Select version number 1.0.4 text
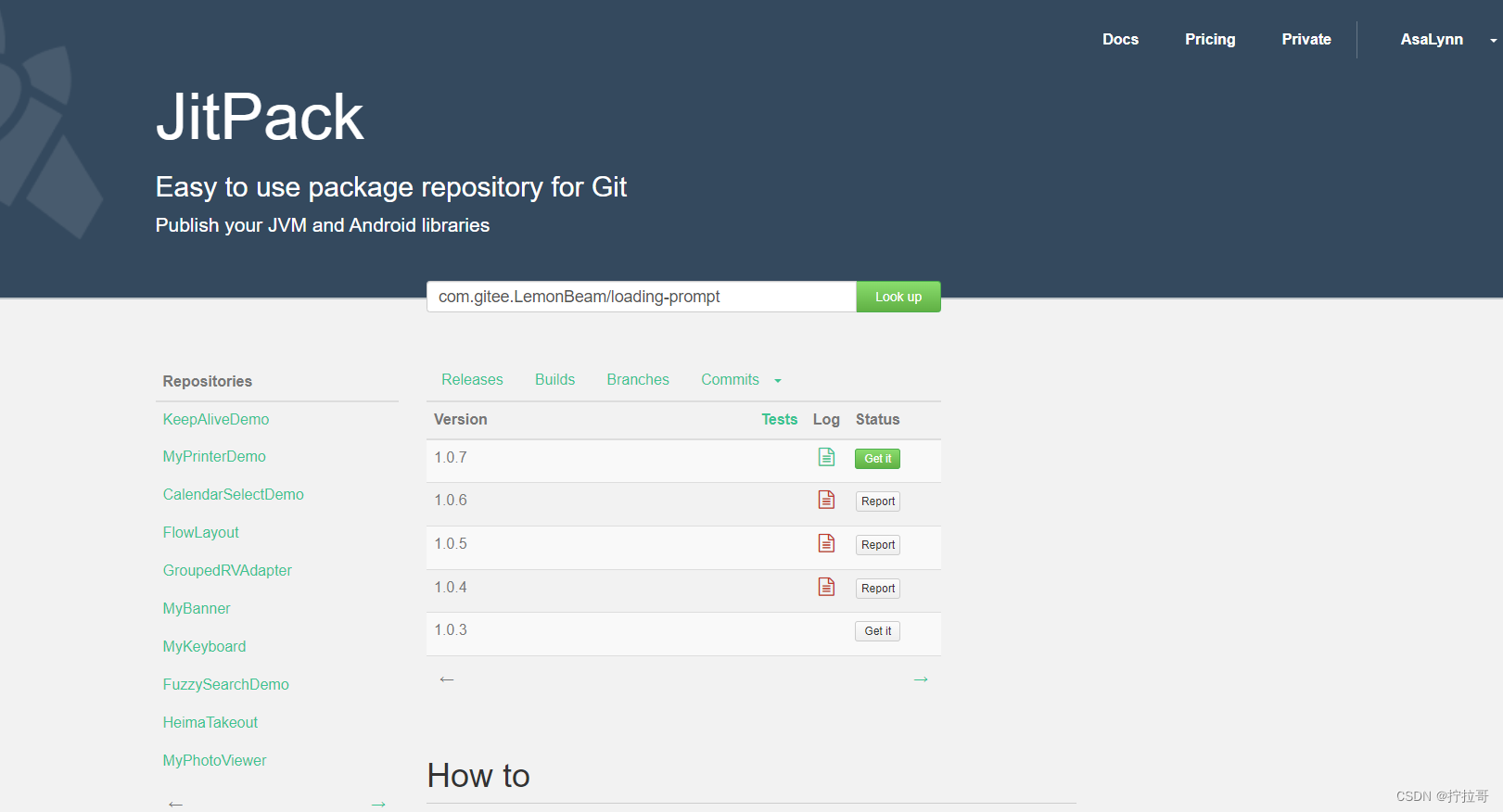The height and width of the screenshot is (812, 1503). point(451,587)
